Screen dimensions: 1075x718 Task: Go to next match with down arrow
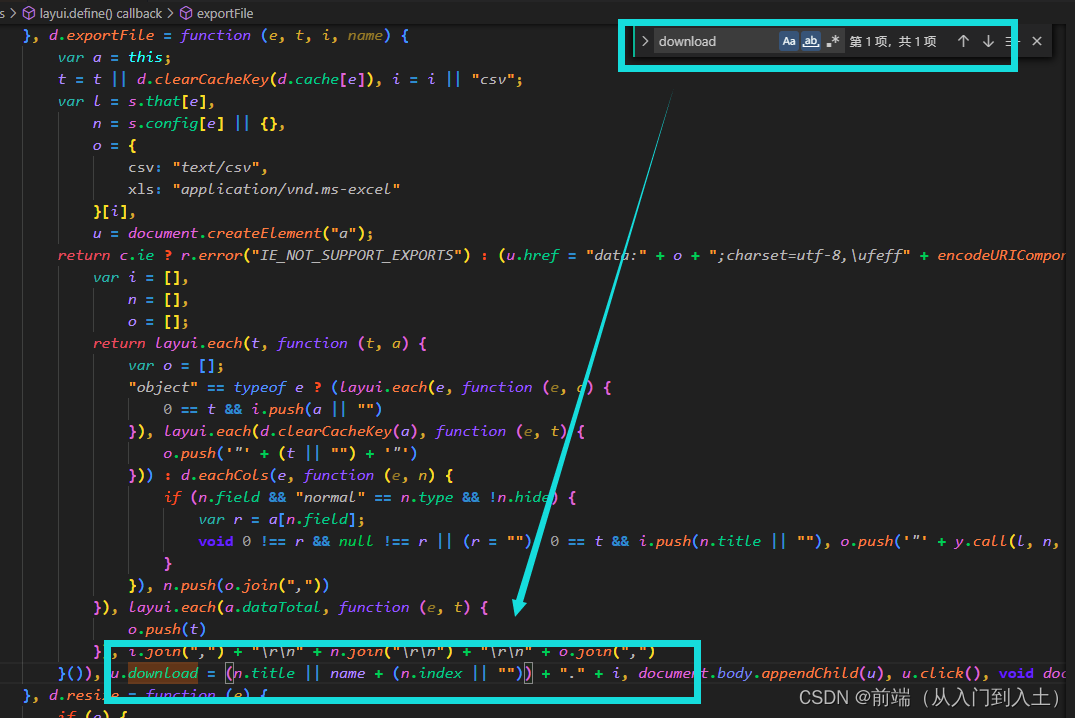click(x=988, y=41)
